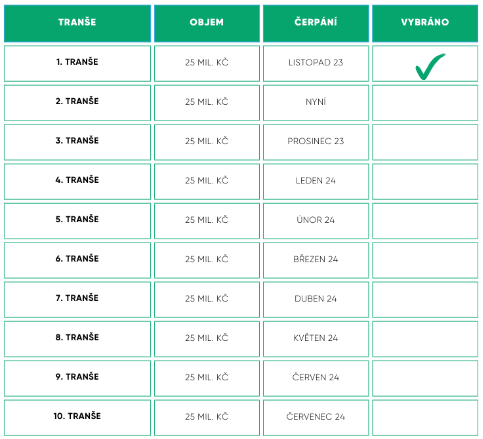This screenshot has height=439, width=483.
Task: Select the OBJEM column header
Action: pos(207,23)
